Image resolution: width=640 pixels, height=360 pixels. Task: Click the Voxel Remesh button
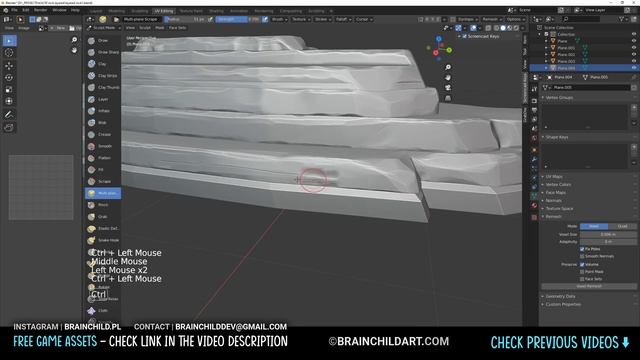pos(589,287)
